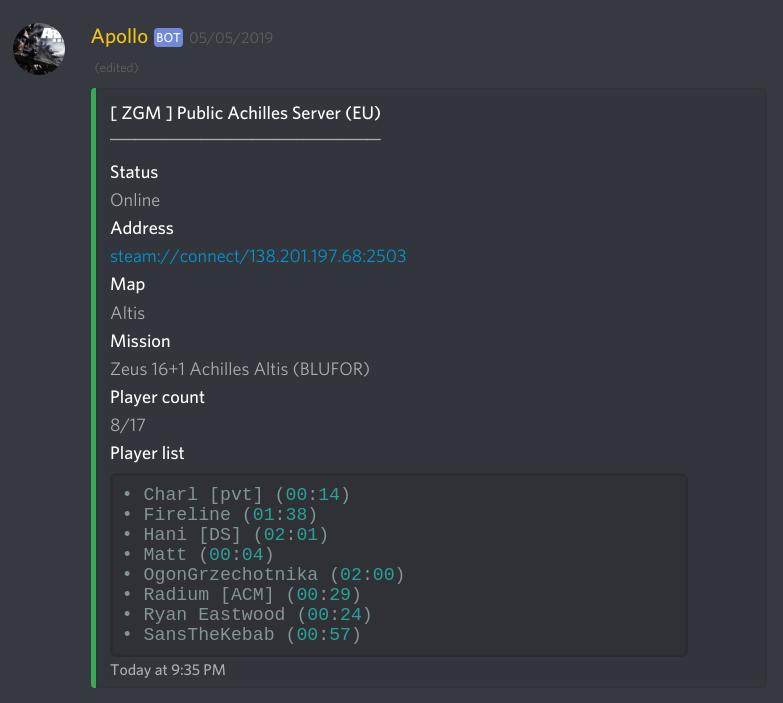Screen dimensions: 783x703
Task: Click the Apollo username
Action: coord(119,37)
